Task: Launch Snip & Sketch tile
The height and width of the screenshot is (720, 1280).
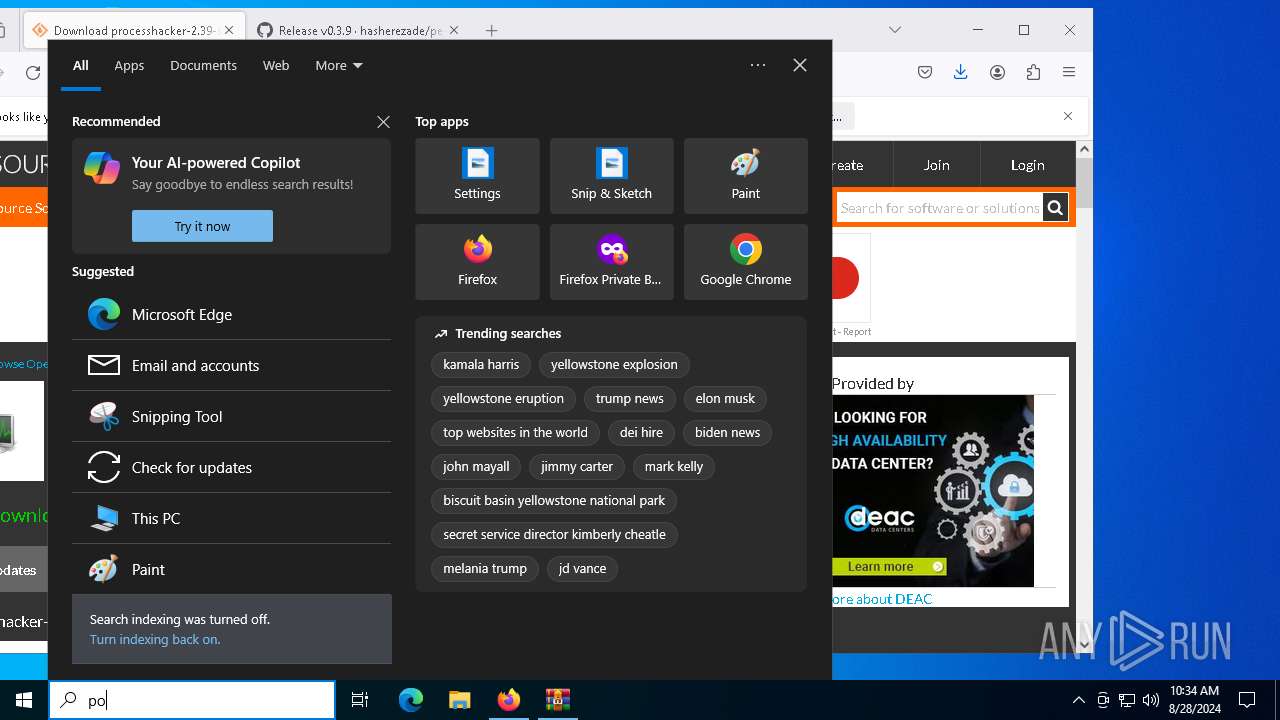Action: (611, 176)
